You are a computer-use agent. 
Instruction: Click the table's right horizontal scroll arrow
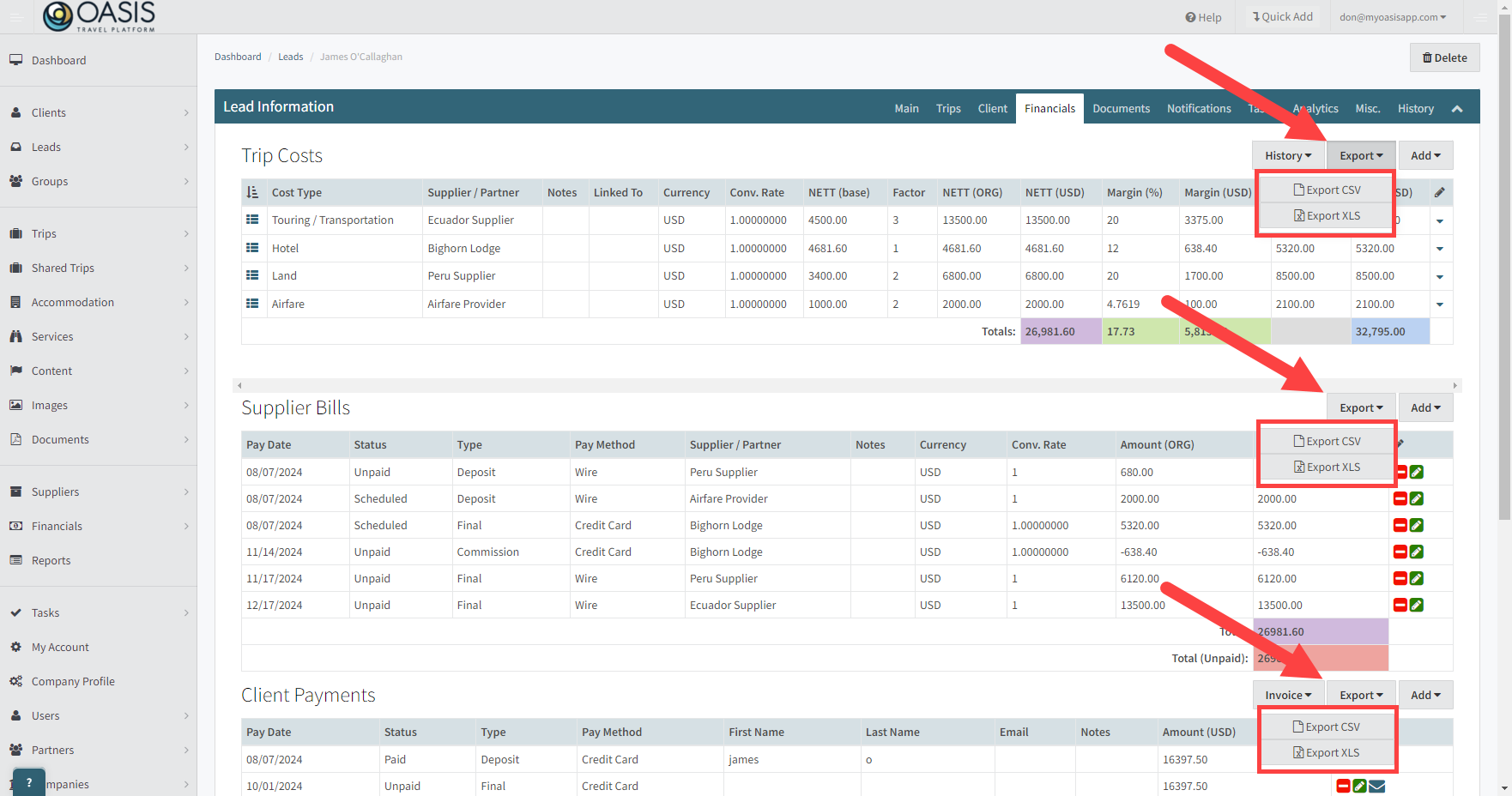pyautogui.click(x=1455, y=386)
